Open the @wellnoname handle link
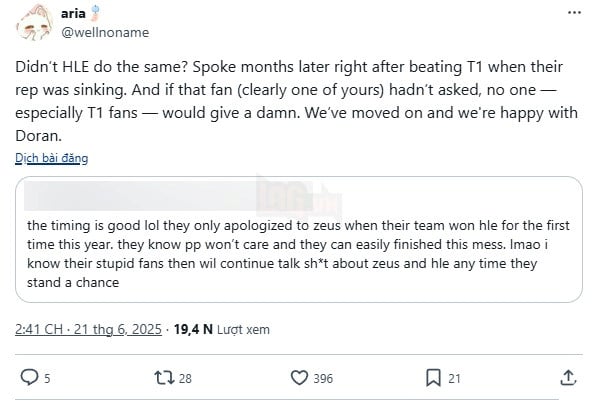 (x=105, y=32)
